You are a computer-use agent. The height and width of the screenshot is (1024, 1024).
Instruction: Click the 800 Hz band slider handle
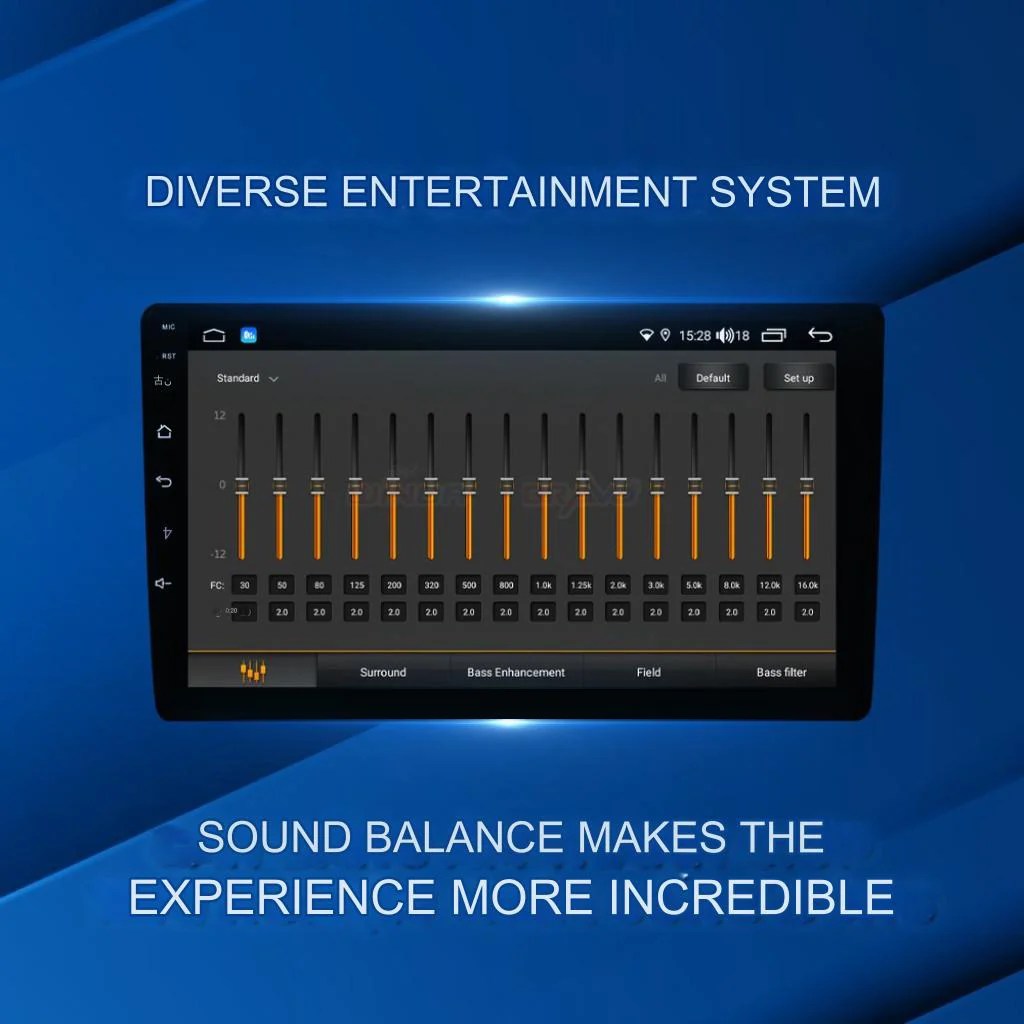pos(507,486)
